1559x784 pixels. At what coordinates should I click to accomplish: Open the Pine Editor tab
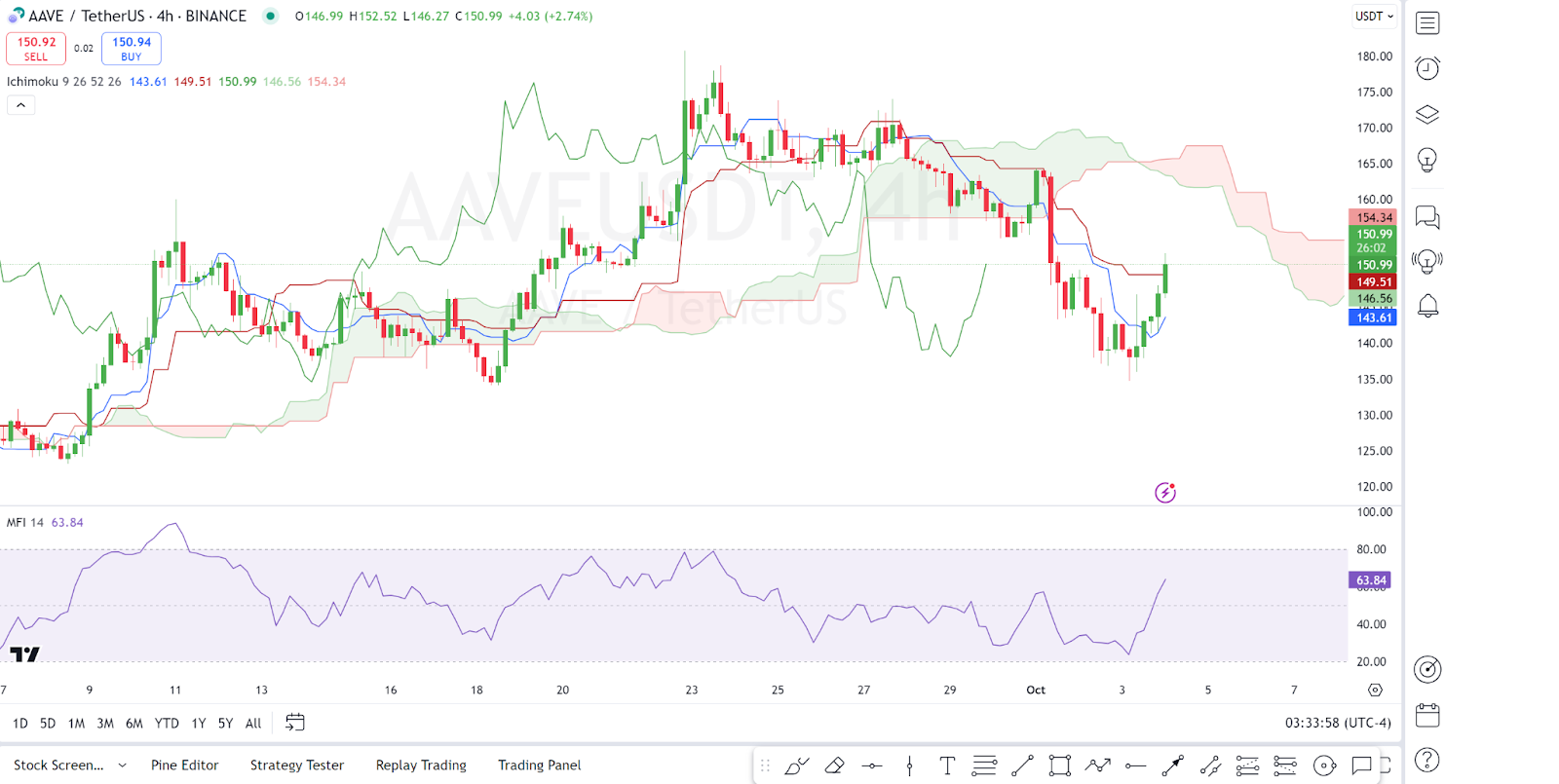pos(184,765)
